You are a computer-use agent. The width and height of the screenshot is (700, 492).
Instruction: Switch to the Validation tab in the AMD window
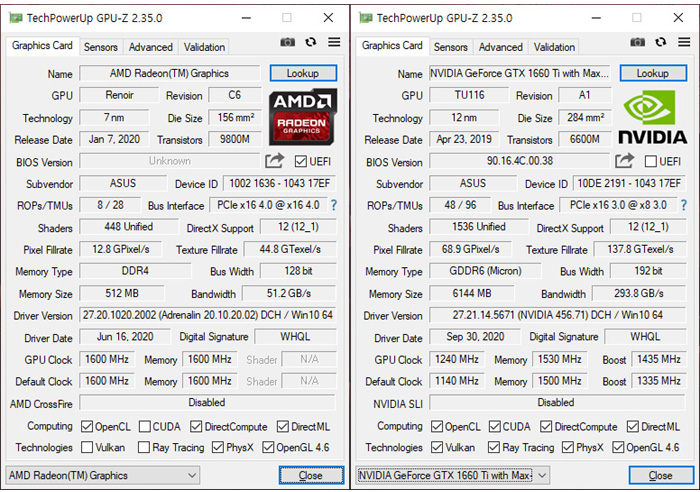click(x=204, y=47)
